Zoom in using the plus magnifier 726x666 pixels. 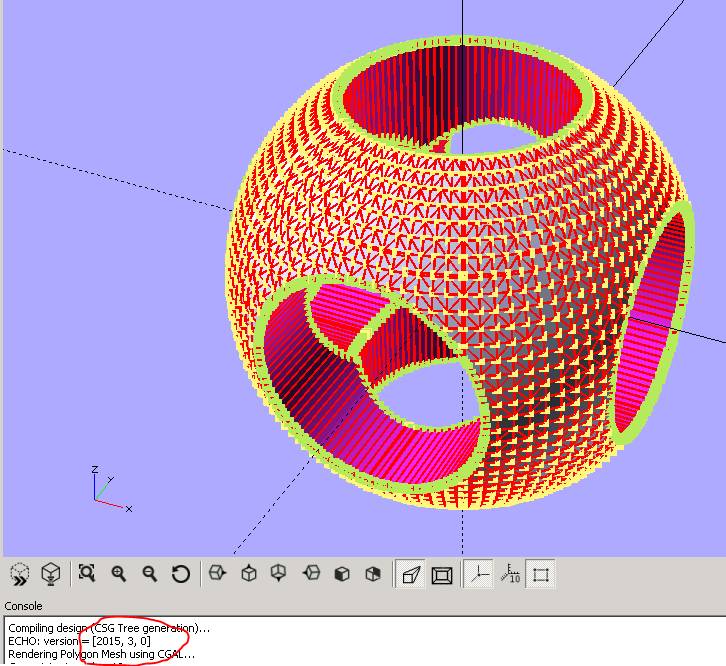coord(119,574)
